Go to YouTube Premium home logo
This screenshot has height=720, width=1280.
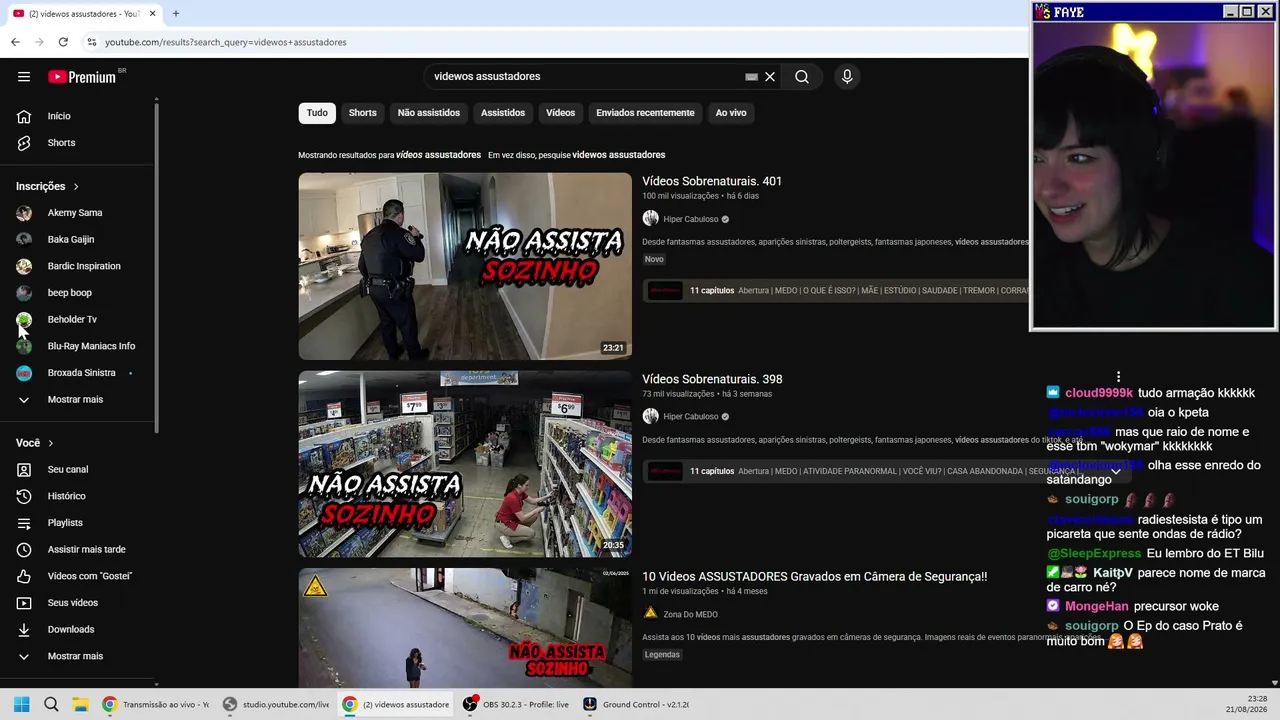[x=82, y=77]
